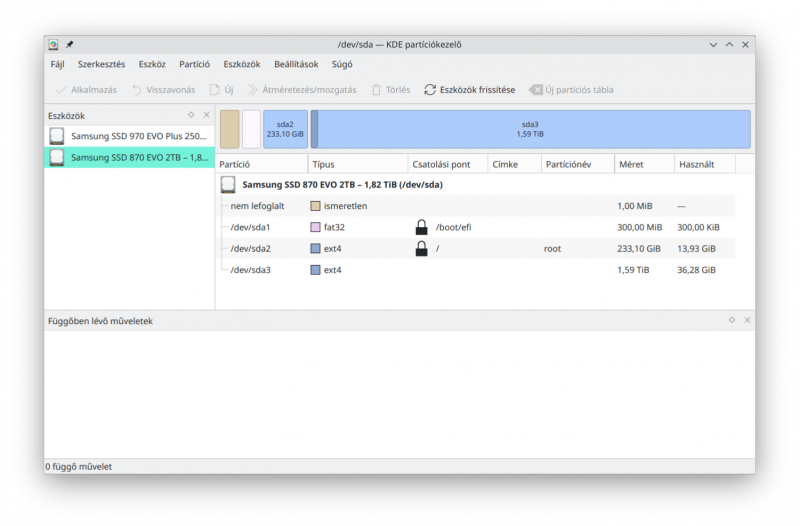
Task: Click the 300,00 MiB size value
Action: [639, 228]
